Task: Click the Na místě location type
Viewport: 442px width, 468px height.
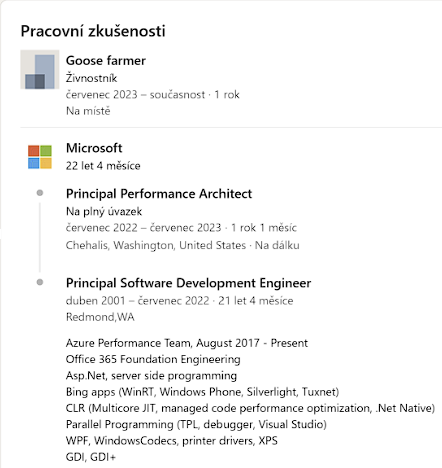Action: pos(88,111)
